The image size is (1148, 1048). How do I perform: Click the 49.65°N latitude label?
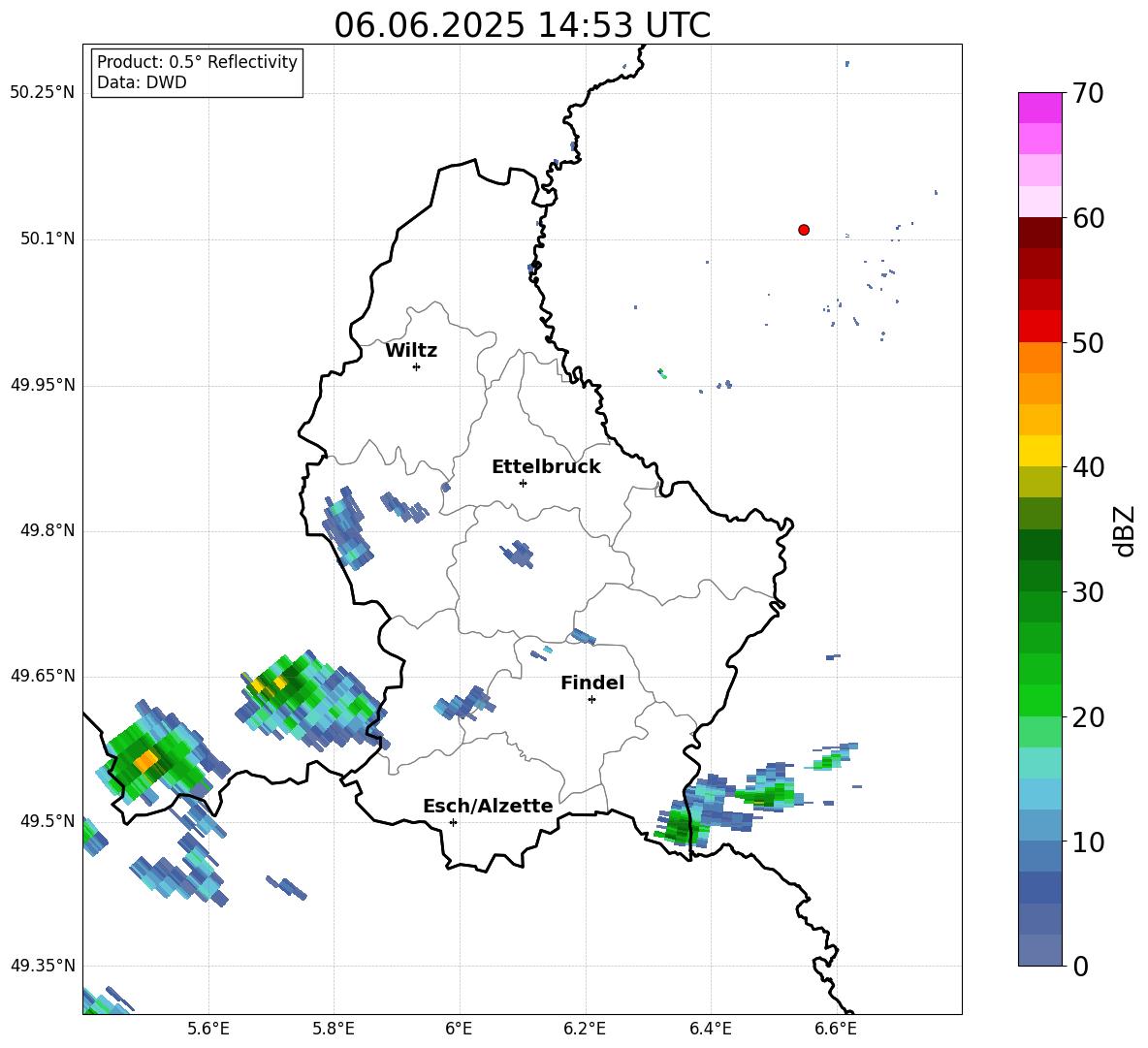[x=43, y=676]
